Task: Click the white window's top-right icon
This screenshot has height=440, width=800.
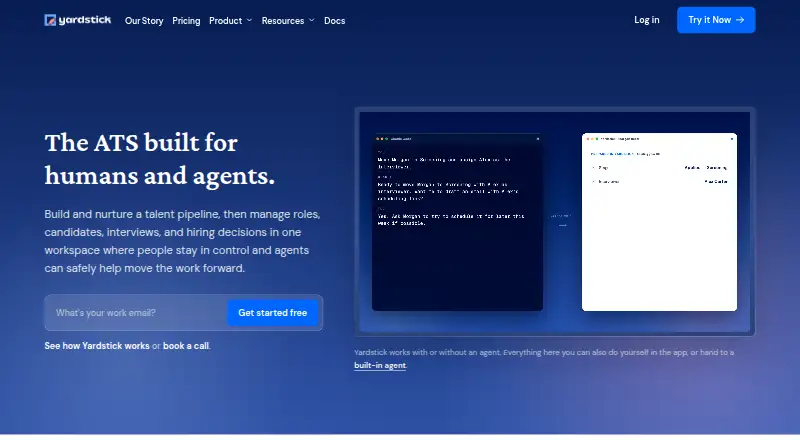Action: click(732, 139)
